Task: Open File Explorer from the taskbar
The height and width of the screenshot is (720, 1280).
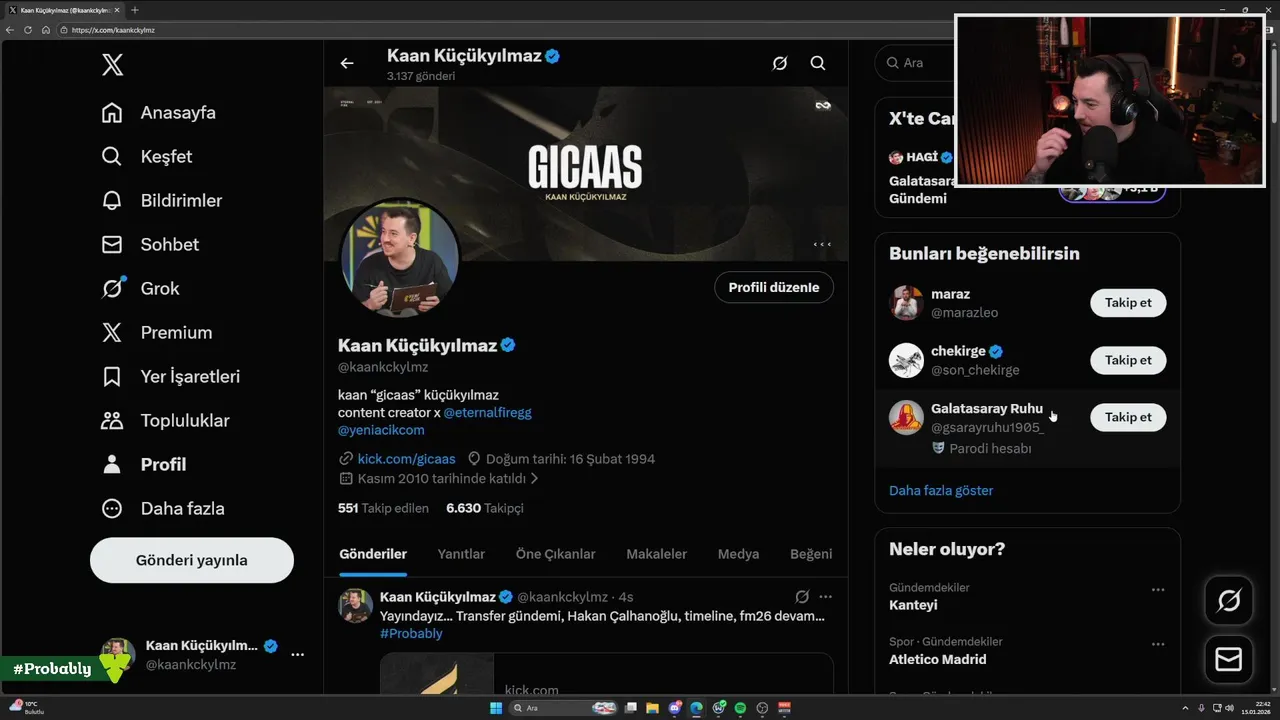Action: point(652,708)
